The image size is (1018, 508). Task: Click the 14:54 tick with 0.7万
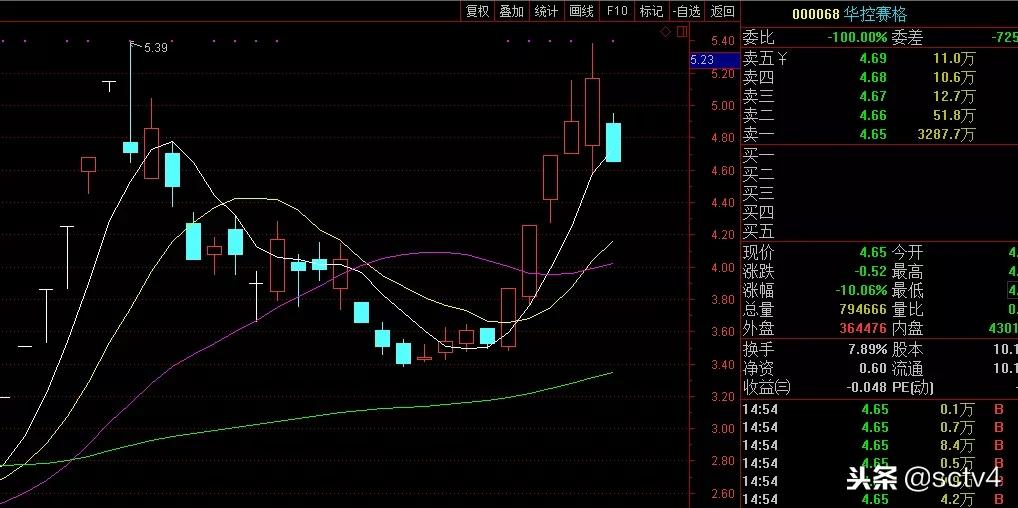click(880, 427)
